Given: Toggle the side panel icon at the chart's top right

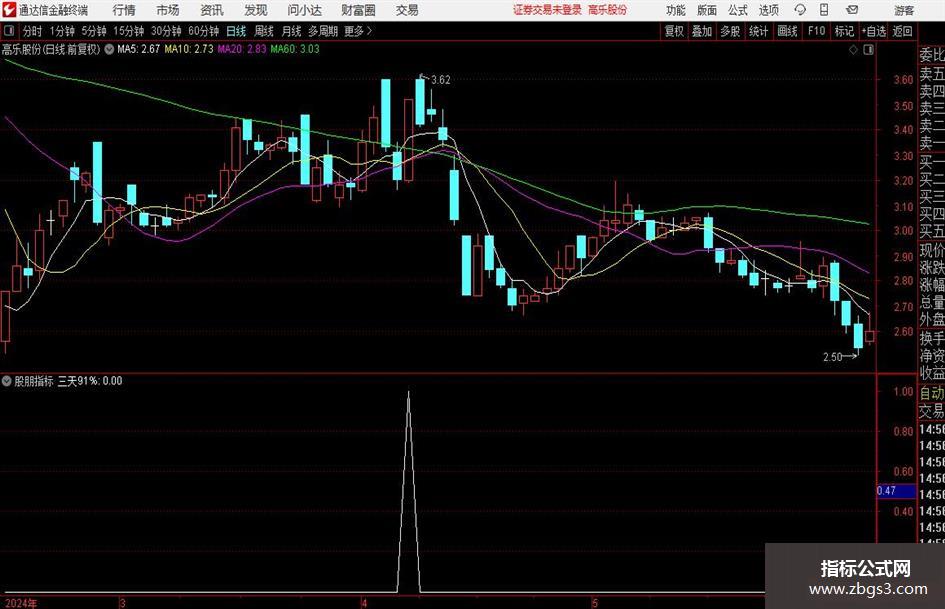Looking at the screenshot, I should [868, 50].
